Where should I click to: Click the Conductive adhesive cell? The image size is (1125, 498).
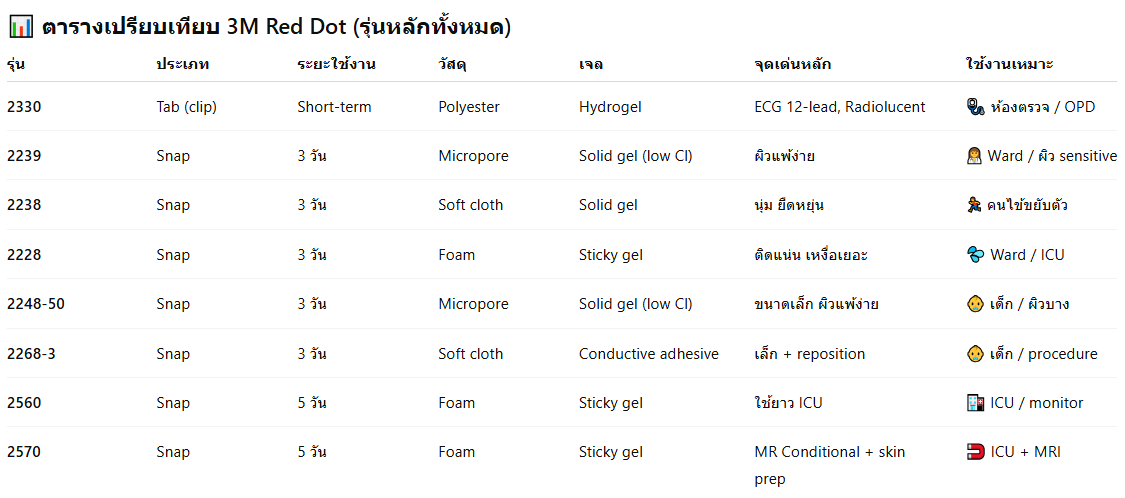point(648,354)
